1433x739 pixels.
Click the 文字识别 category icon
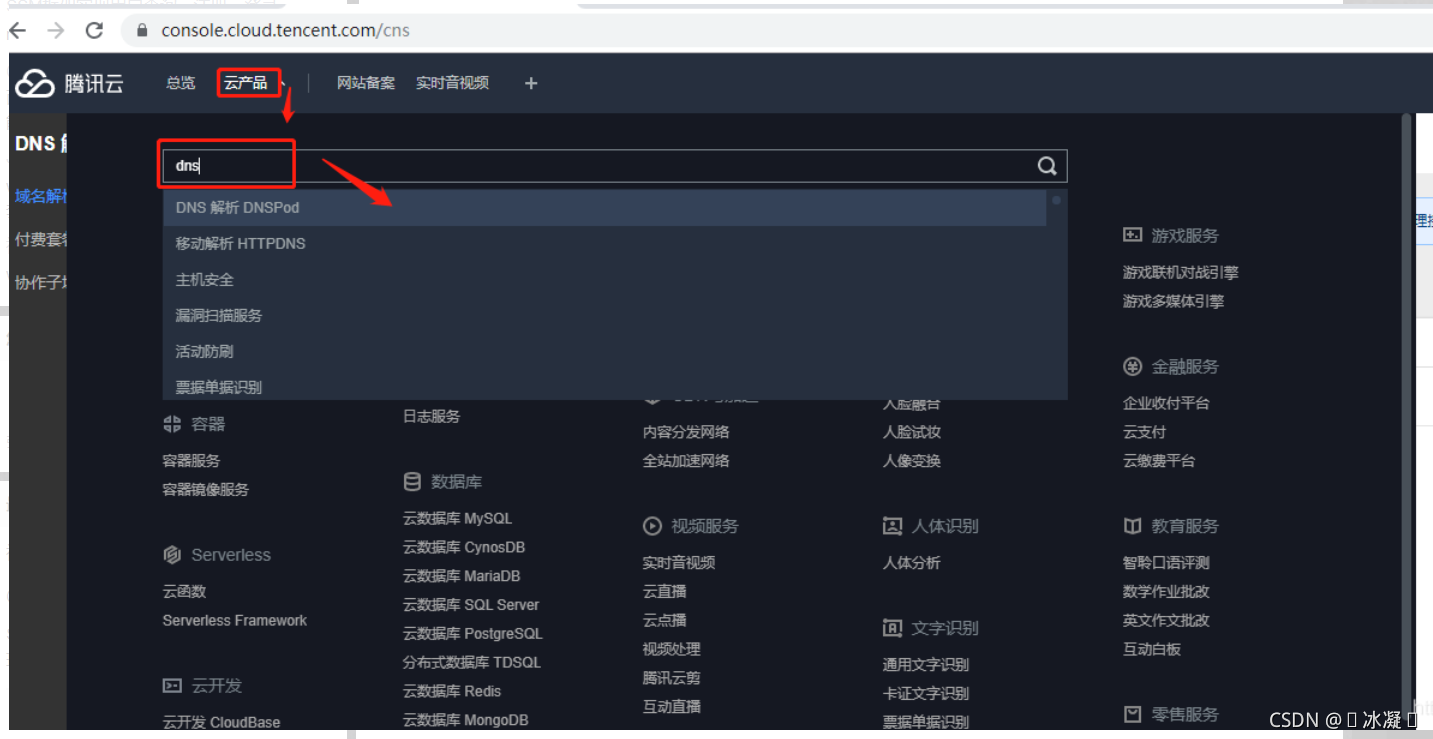click(x=892, y=628)
